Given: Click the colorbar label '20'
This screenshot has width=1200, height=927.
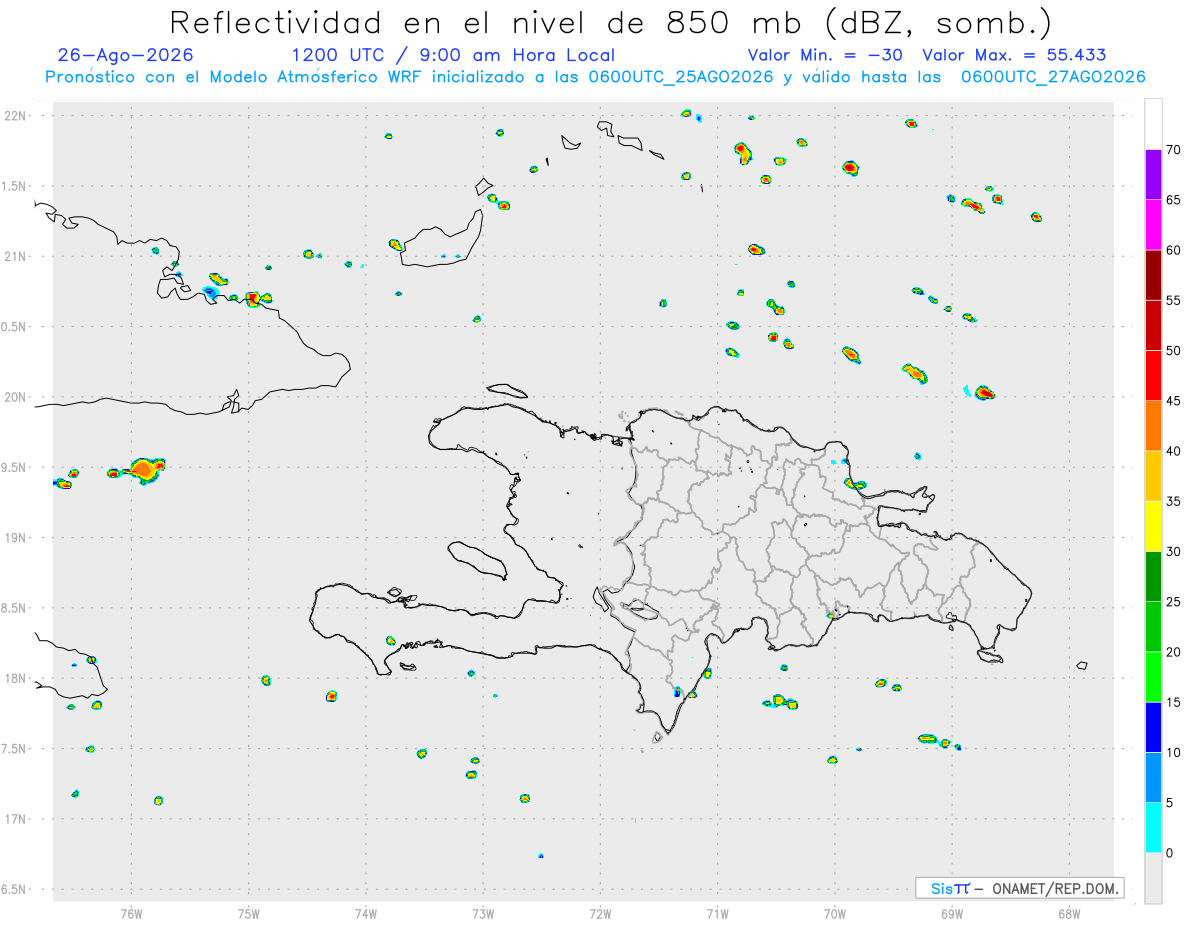Looking at the screenshot, I should (x=1174, y=652).
